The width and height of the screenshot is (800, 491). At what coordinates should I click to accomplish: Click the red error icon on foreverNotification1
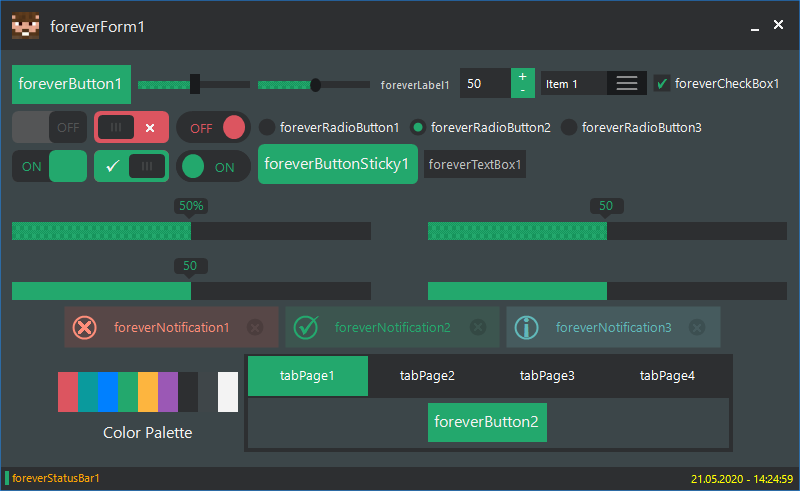point(85,327)
